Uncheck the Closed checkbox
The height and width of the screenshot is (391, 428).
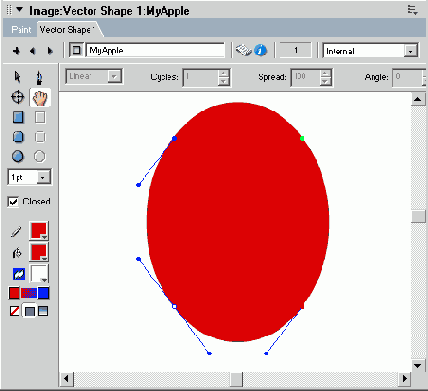pos(13,202)
